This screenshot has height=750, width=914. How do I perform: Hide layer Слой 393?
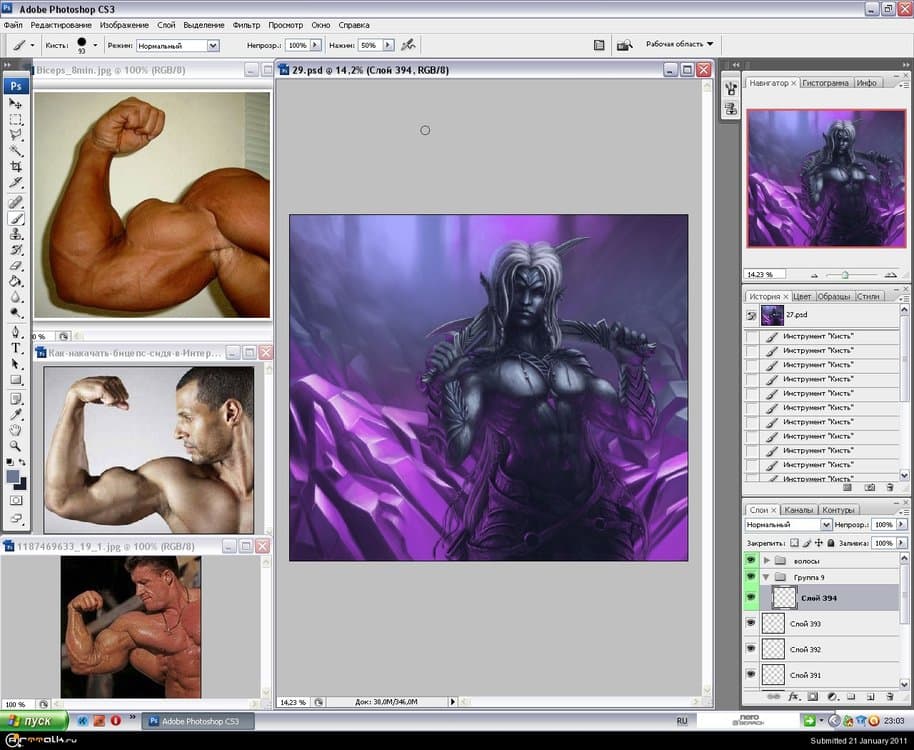pyautogui.click(x=750, y=623)
